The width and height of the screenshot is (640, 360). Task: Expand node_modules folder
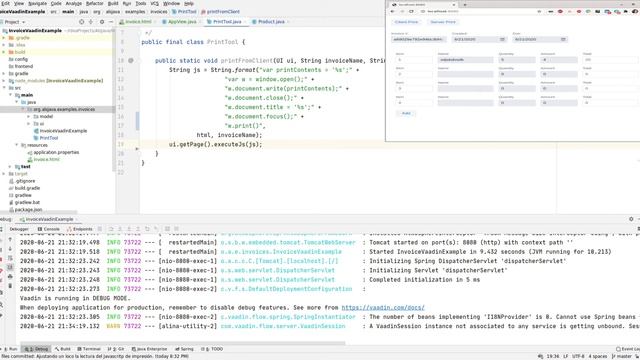pos(4,81)
